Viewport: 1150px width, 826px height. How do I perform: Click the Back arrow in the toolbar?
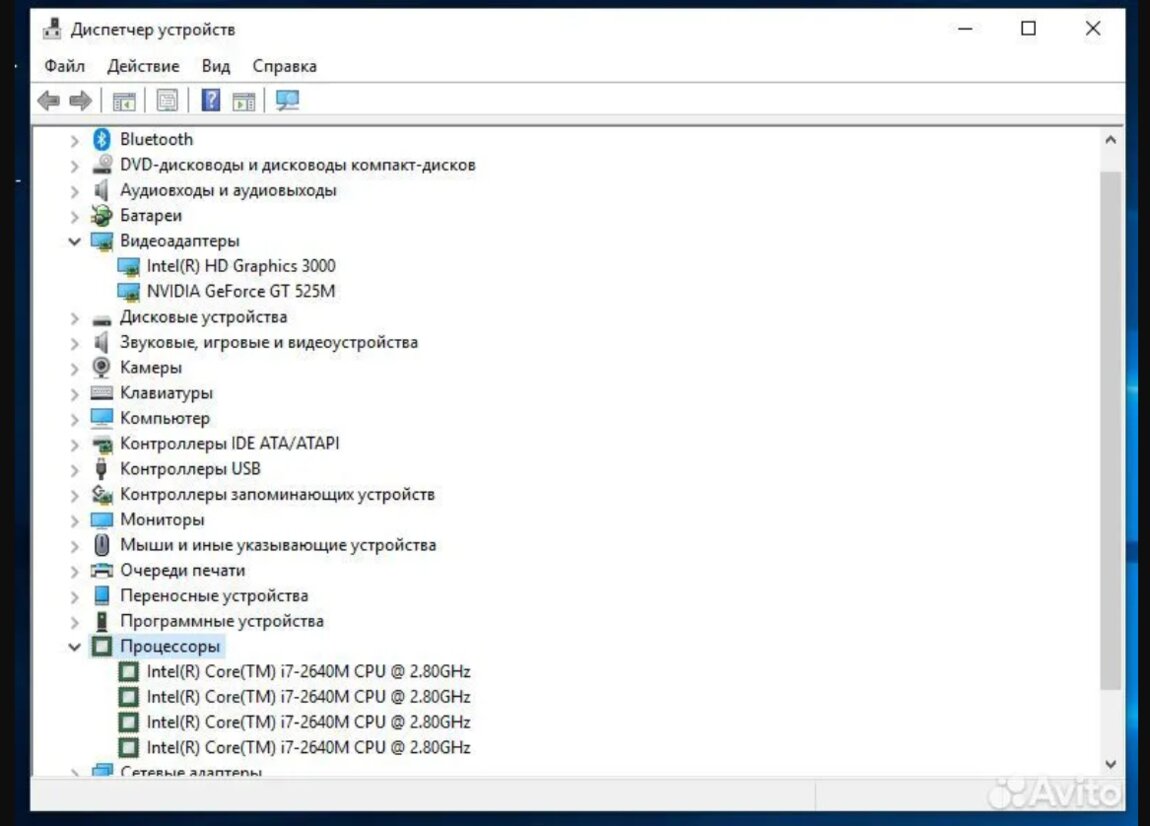point(48,100)
